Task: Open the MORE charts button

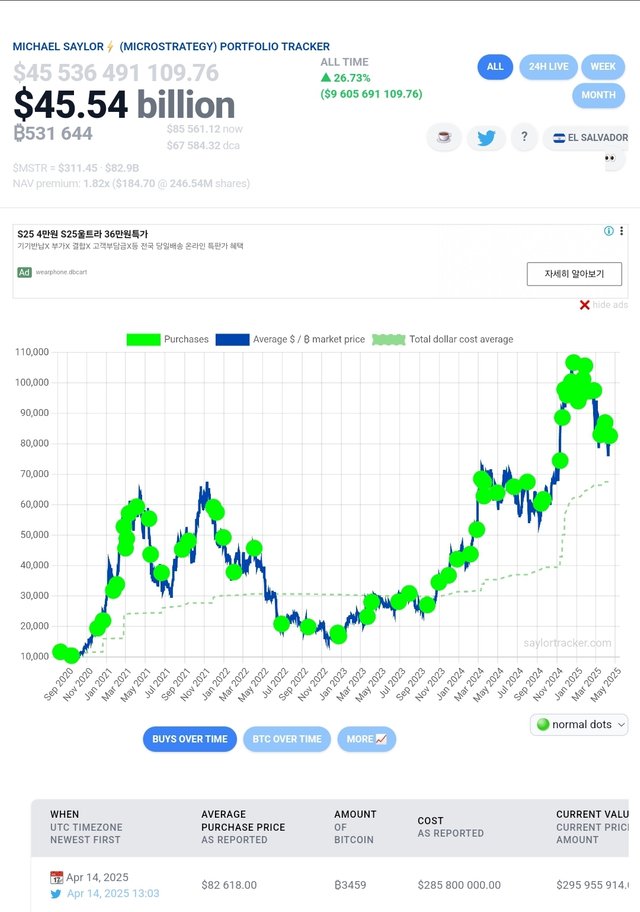Action: [367, 739]
